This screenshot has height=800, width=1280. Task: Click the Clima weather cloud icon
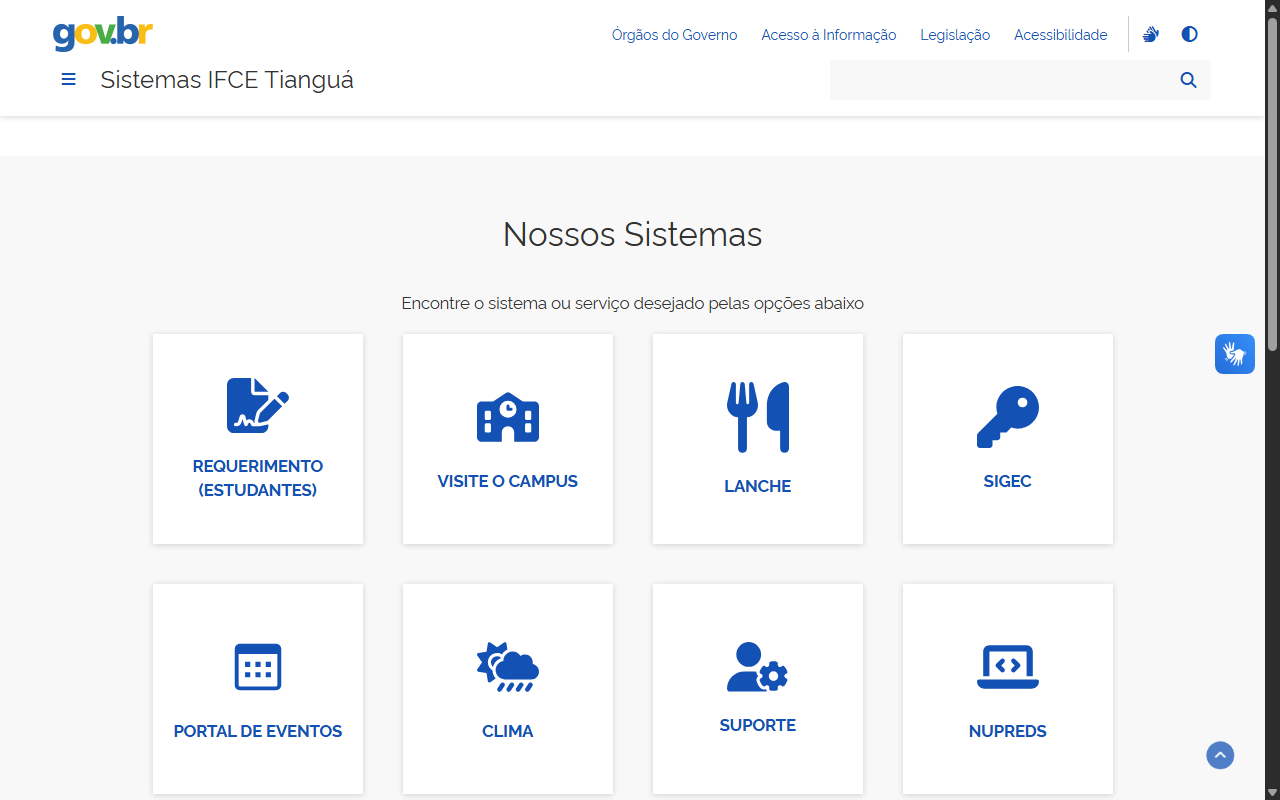(x=508, y=667)
